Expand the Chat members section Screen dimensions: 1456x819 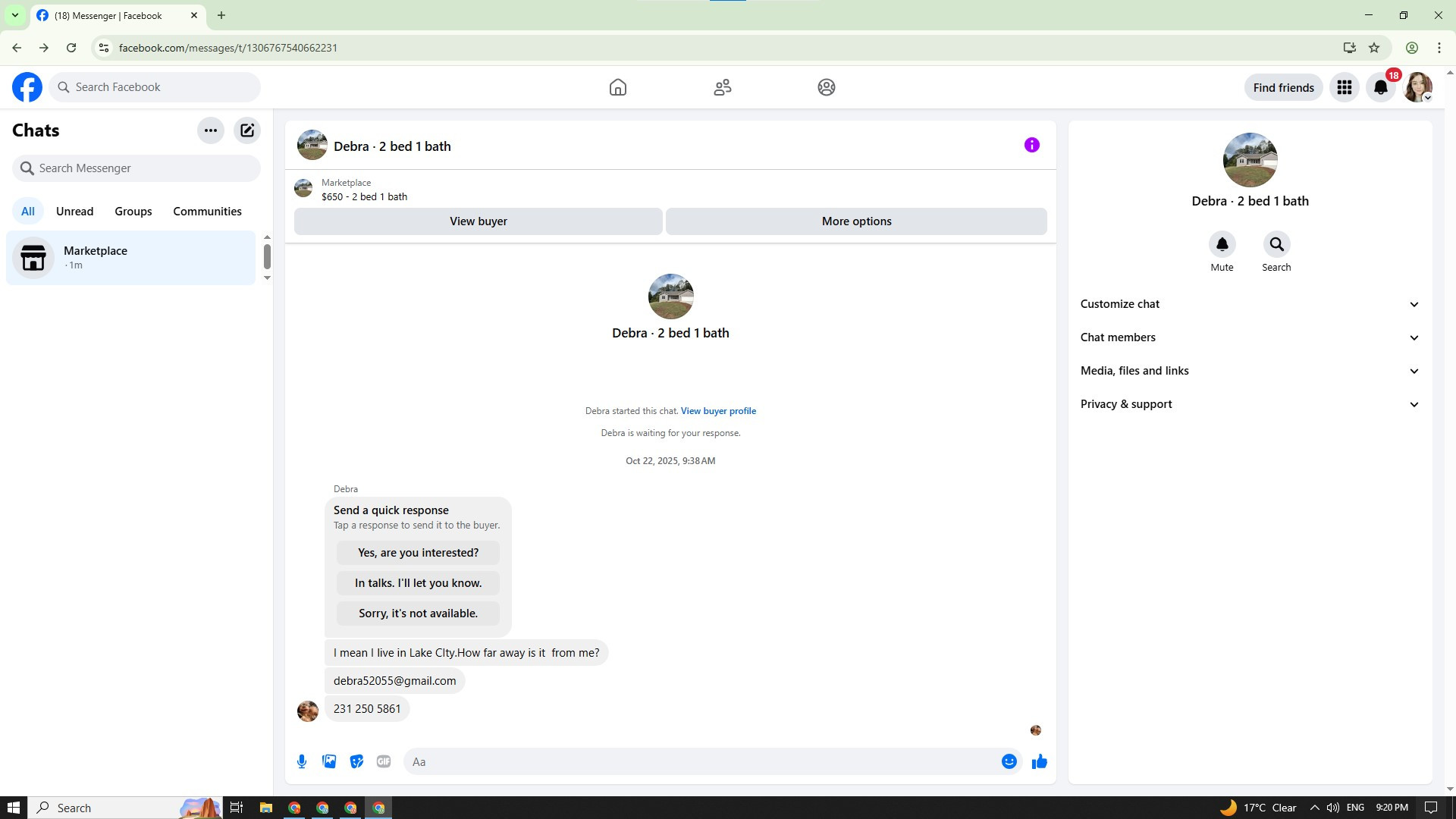1250,337
